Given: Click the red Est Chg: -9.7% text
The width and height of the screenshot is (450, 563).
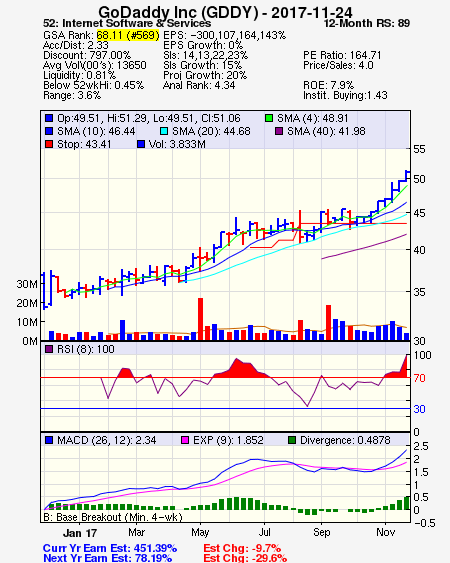Looking at the screenshot, I should point(242,548).
